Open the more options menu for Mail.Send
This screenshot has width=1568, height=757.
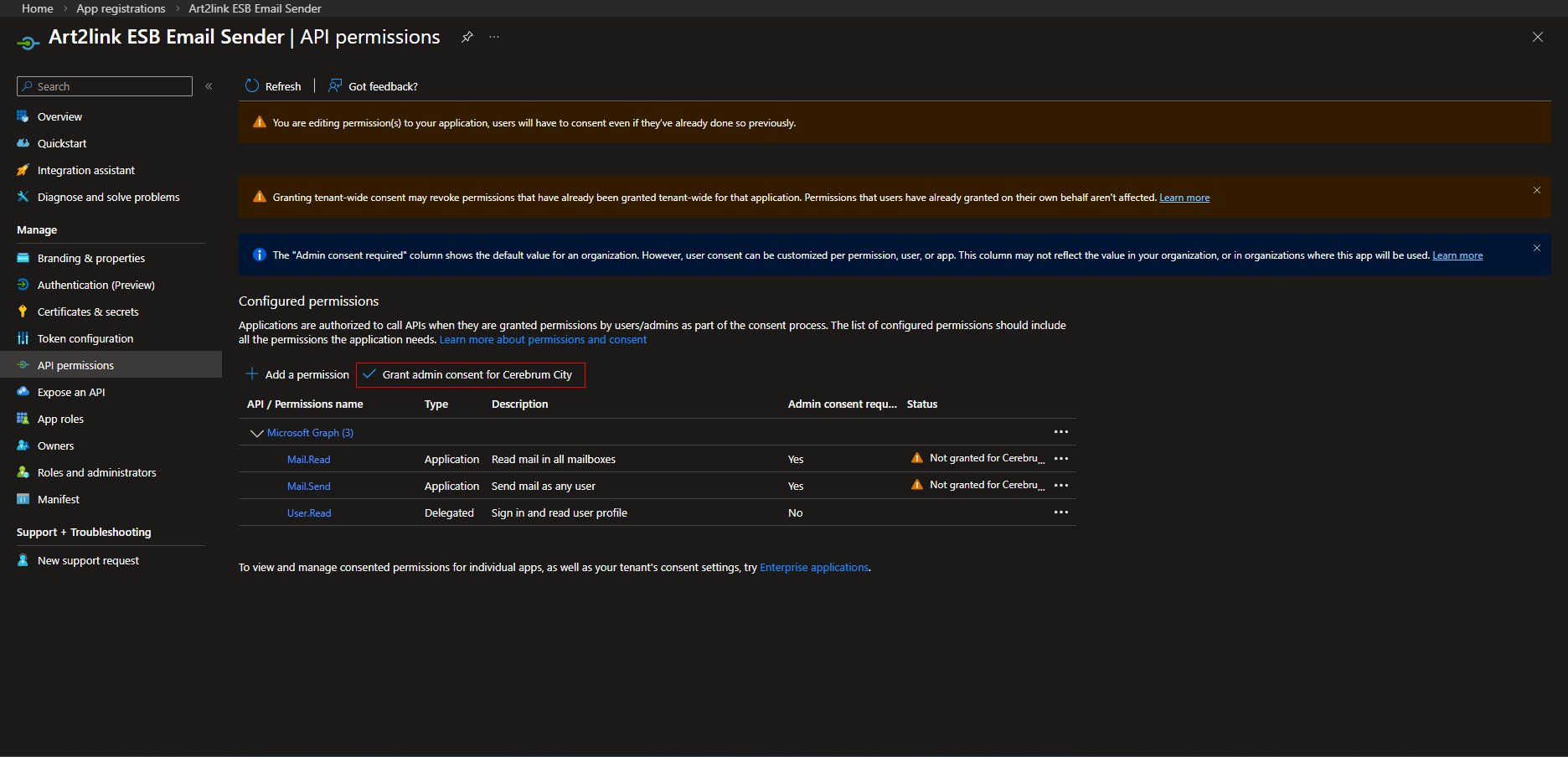pyautogui.click(x=1061, y=486)
